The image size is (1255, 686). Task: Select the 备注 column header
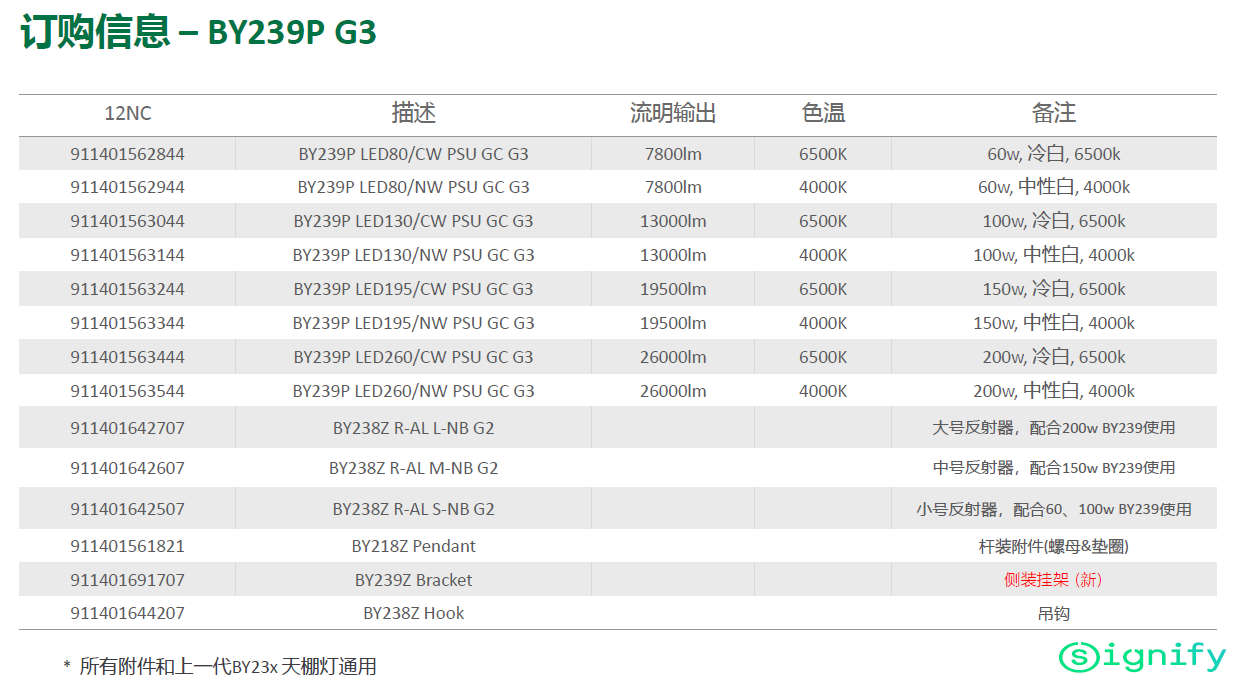(1053, 113)
